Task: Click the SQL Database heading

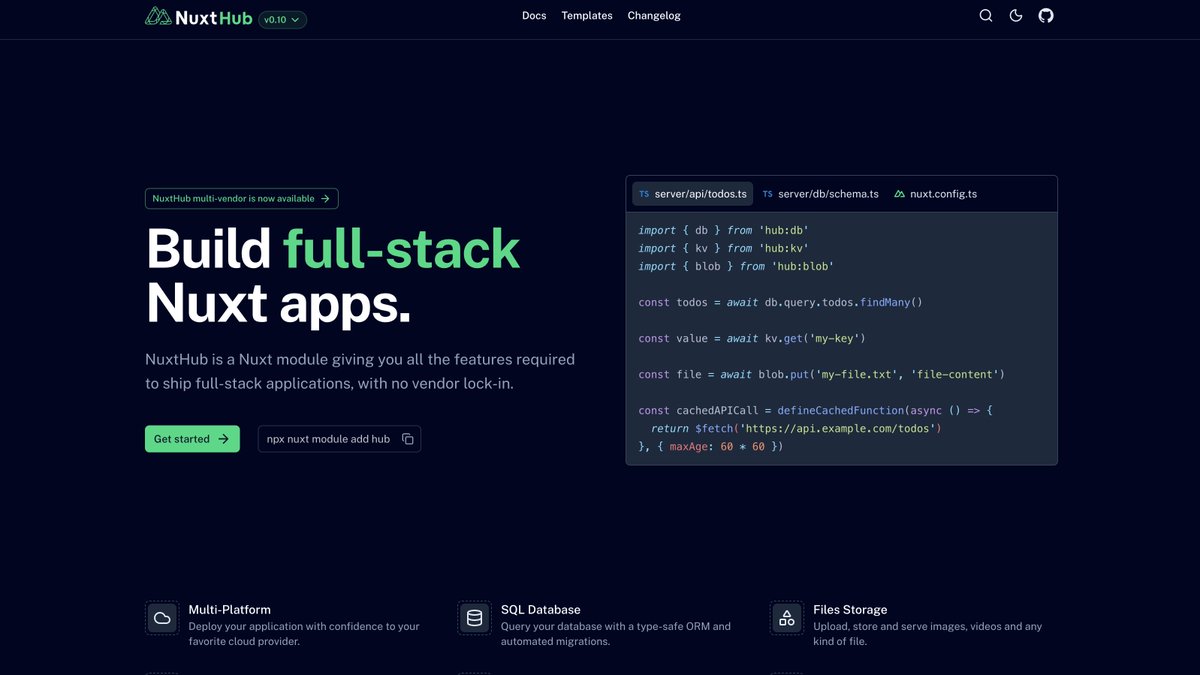Action: click(541, 609)
